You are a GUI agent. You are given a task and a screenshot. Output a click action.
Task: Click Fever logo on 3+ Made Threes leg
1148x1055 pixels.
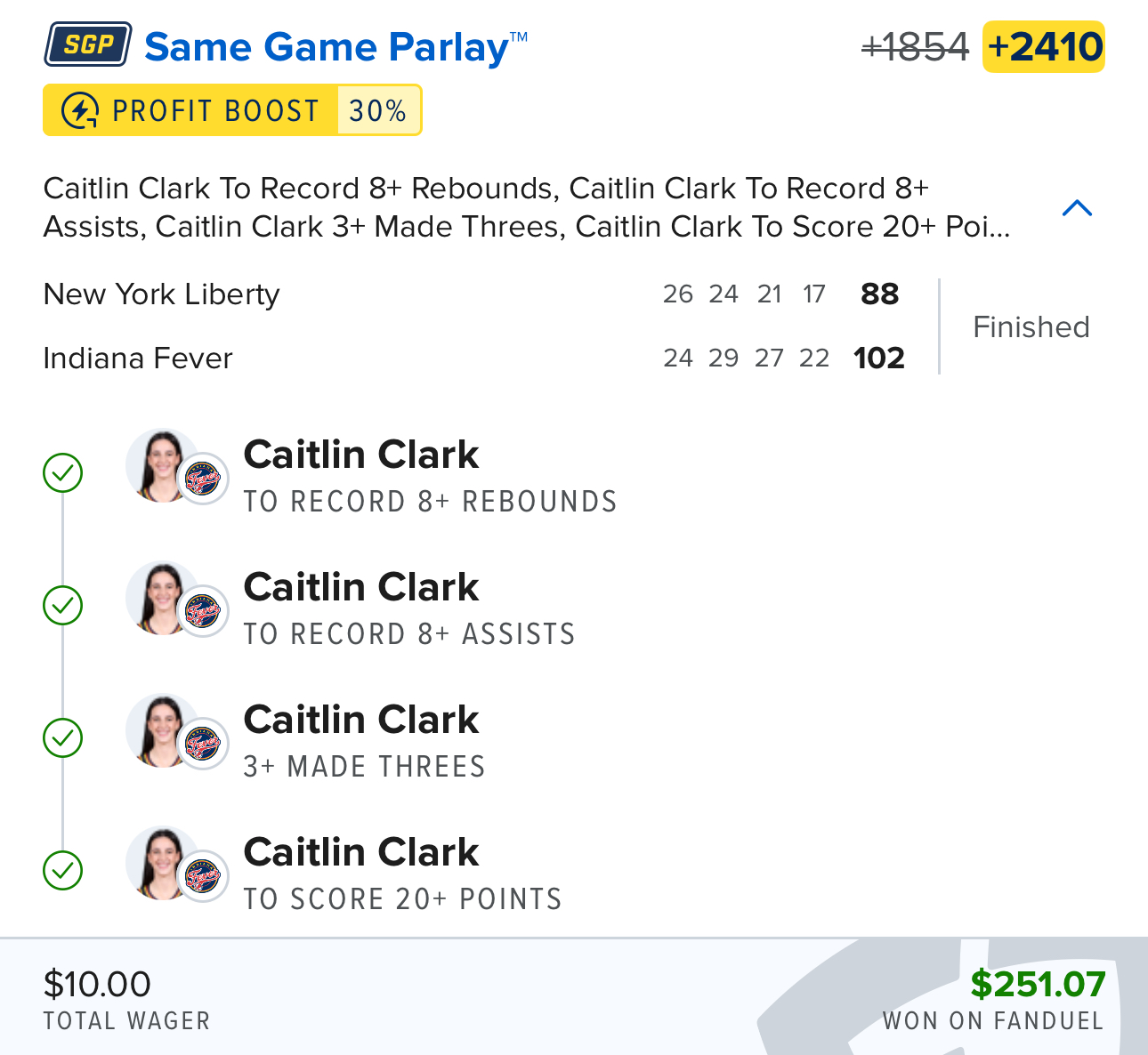pyautogui.click(x=203, y=744)
